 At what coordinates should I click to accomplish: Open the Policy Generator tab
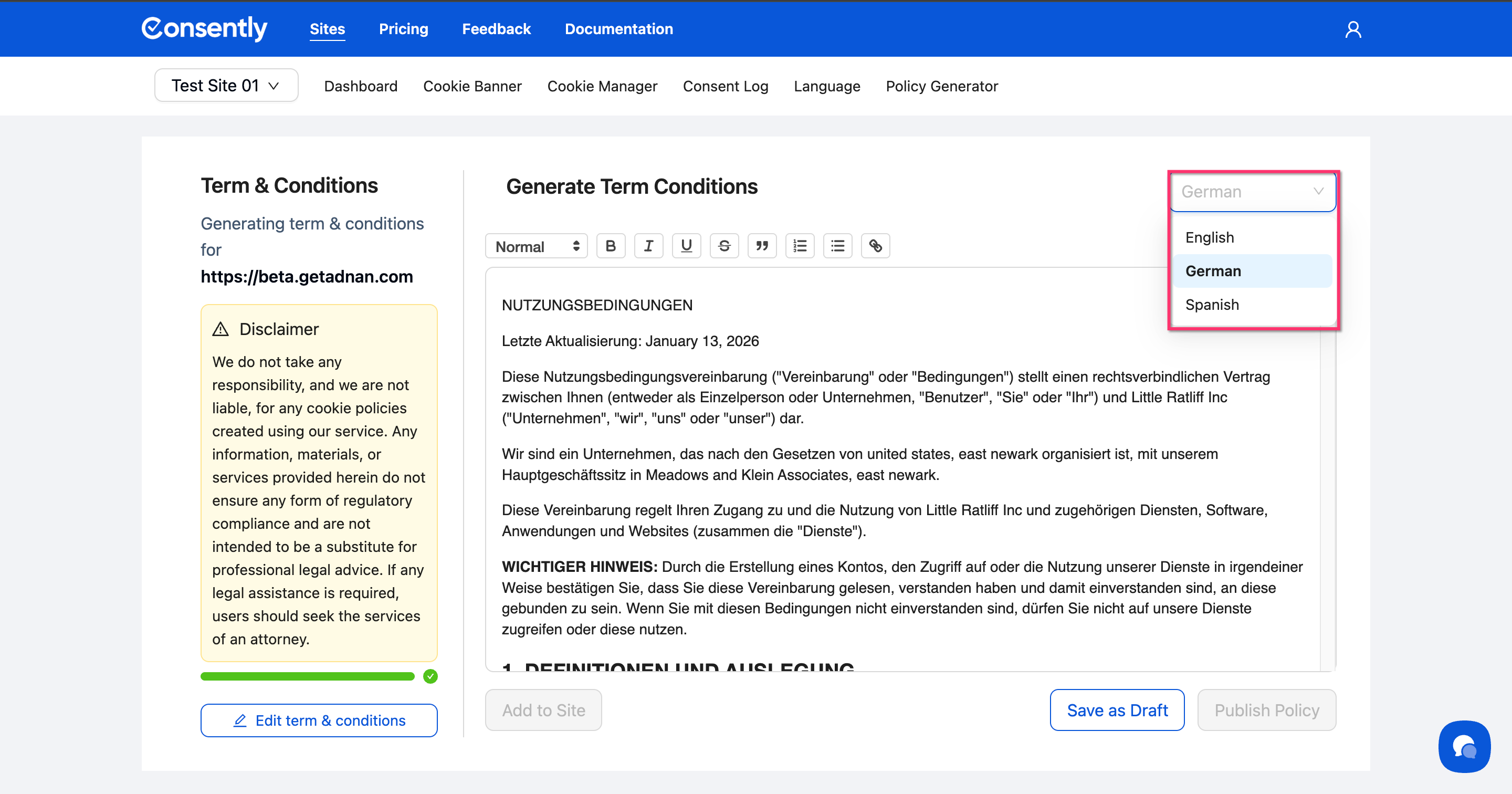point(941,86)
